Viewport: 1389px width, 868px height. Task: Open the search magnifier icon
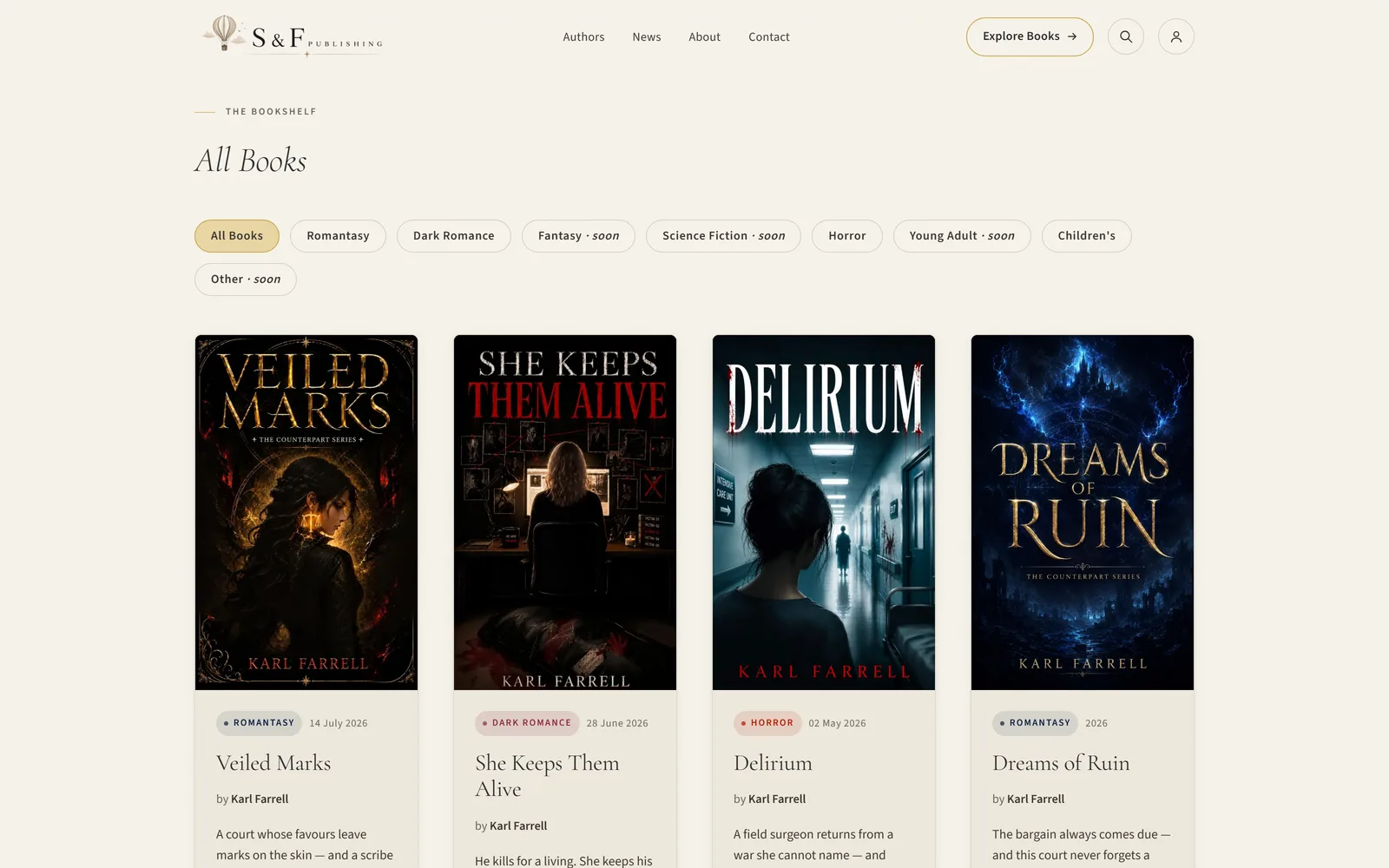(1126, 36)
